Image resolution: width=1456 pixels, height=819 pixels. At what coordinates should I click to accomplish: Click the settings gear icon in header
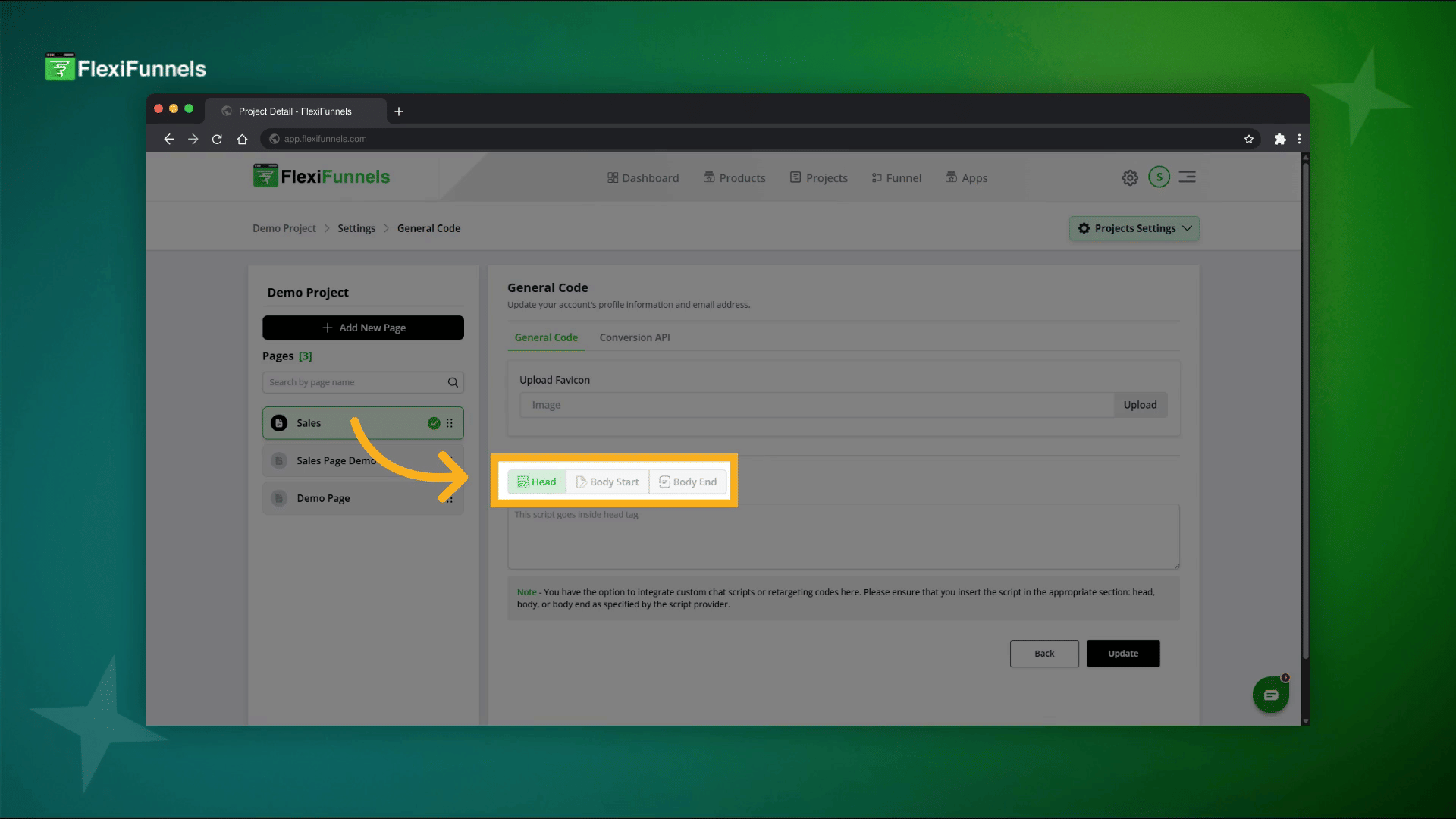tap(1130, 177)
